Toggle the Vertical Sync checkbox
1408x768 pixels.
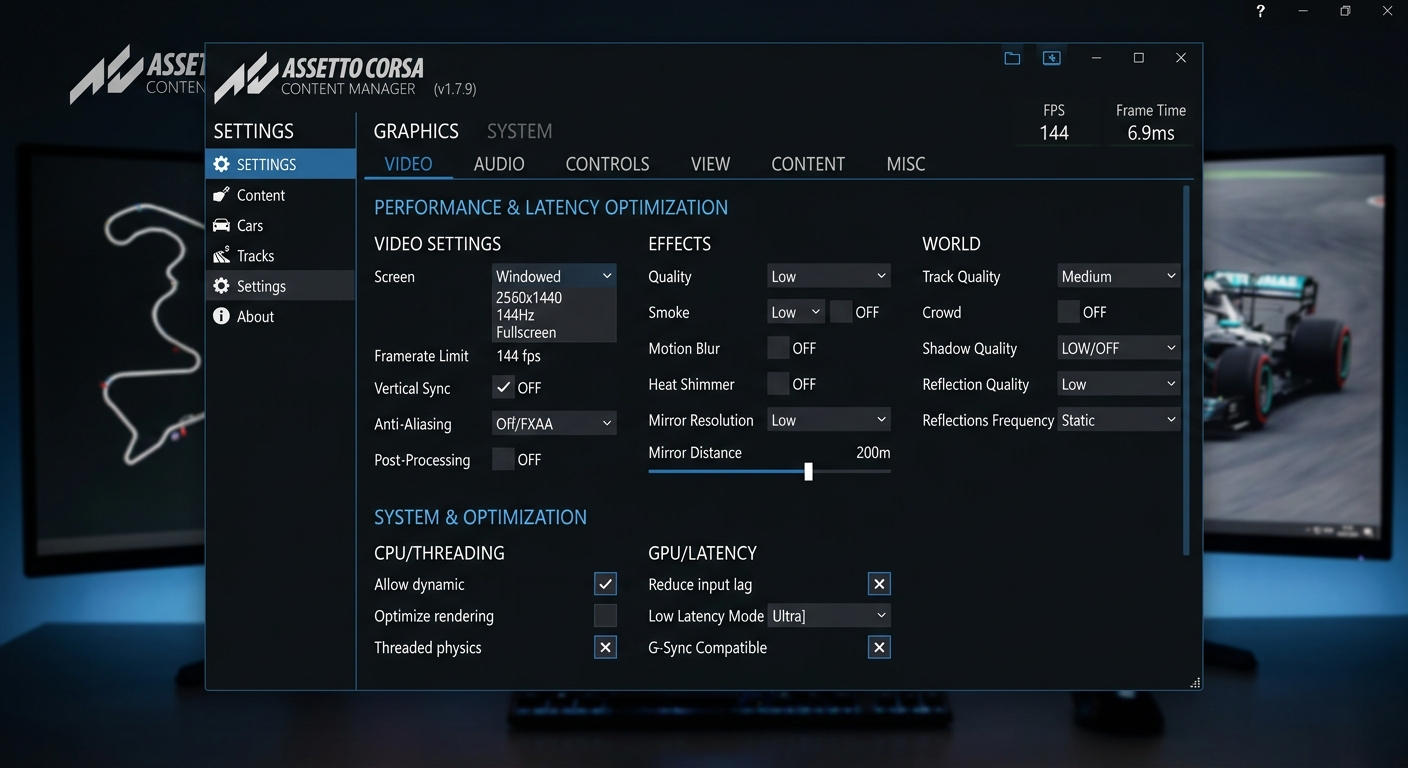point(503,388)
